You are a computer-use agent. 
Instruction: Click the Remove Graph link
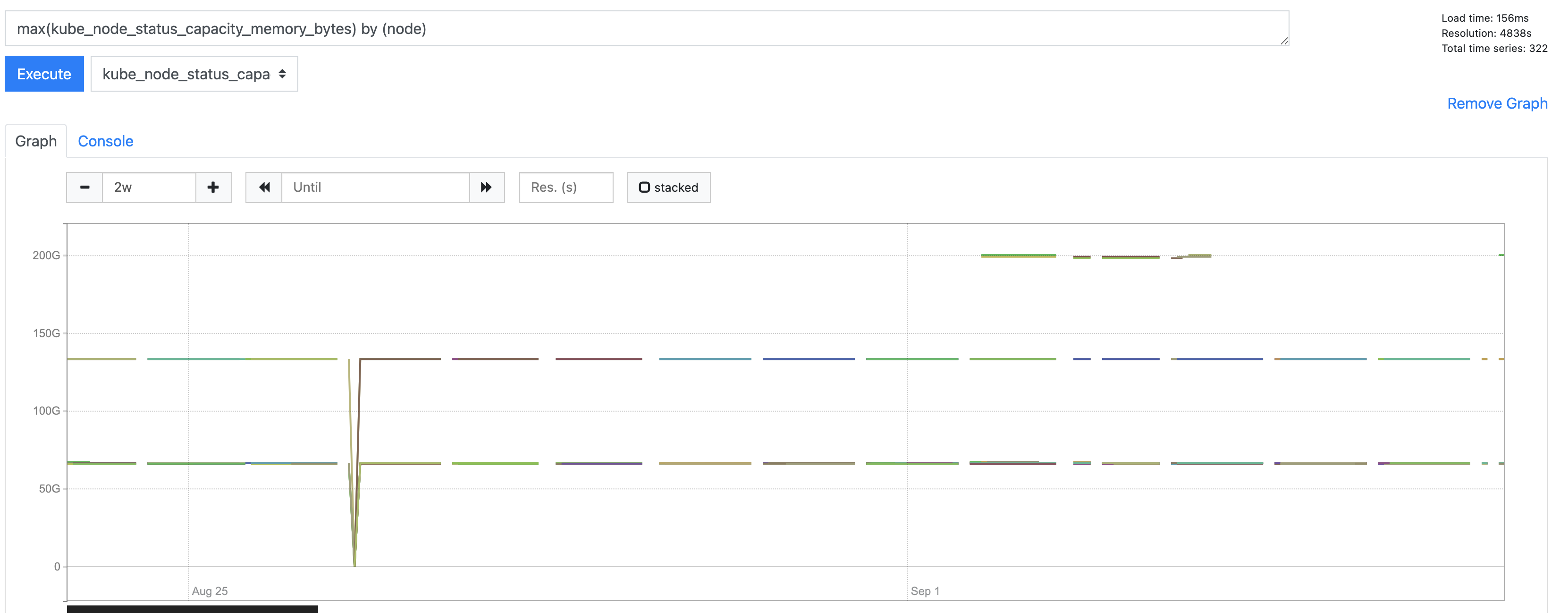[x=1497, y=103]
